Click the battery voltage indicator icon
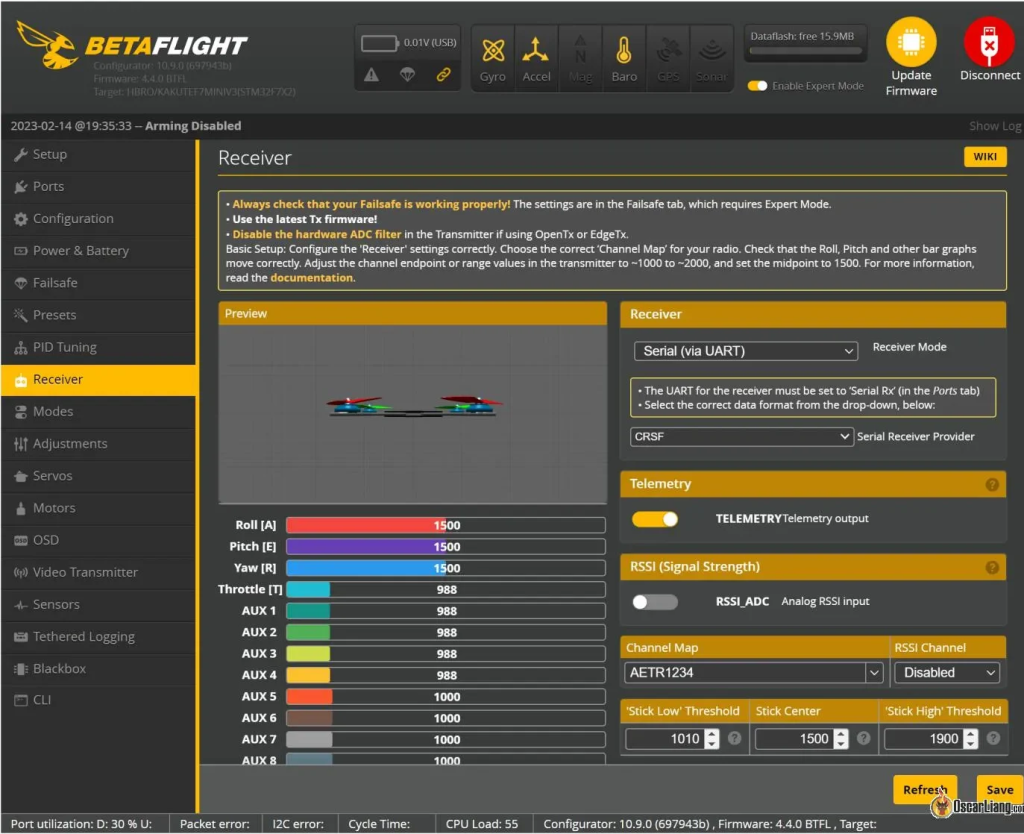 [x=379, y=43]
